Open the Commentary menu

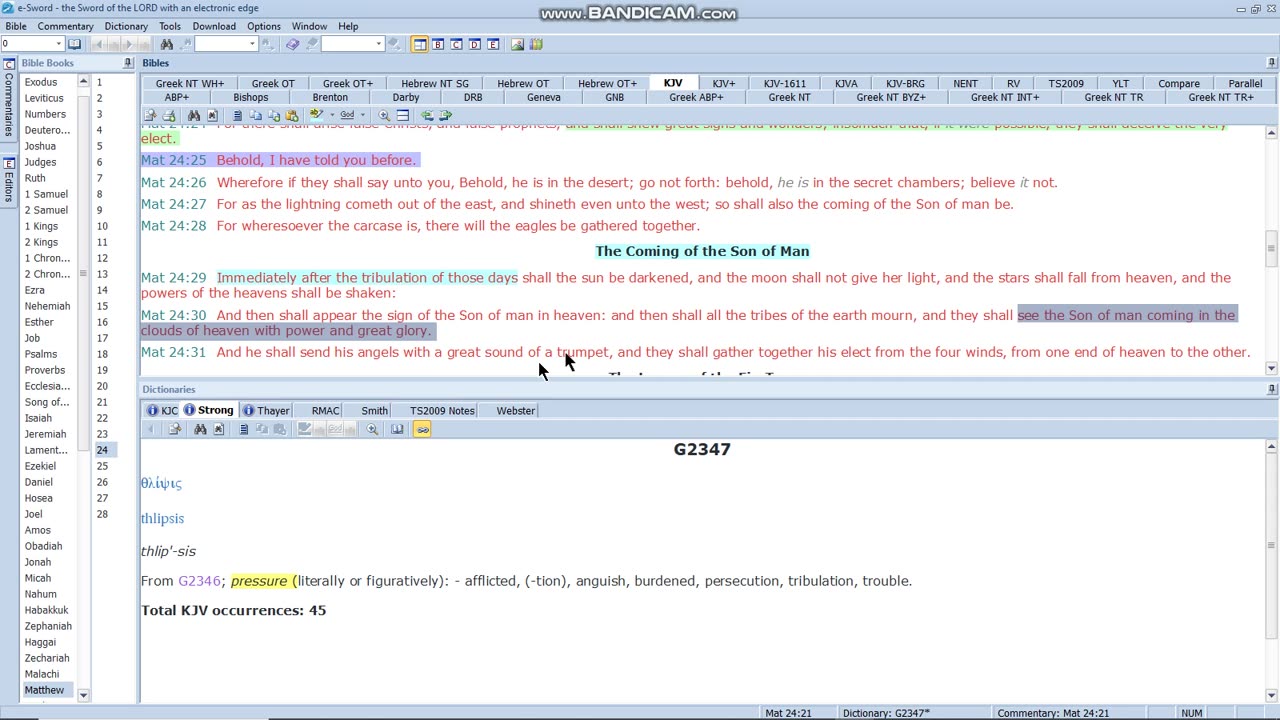tap(65, 26)
